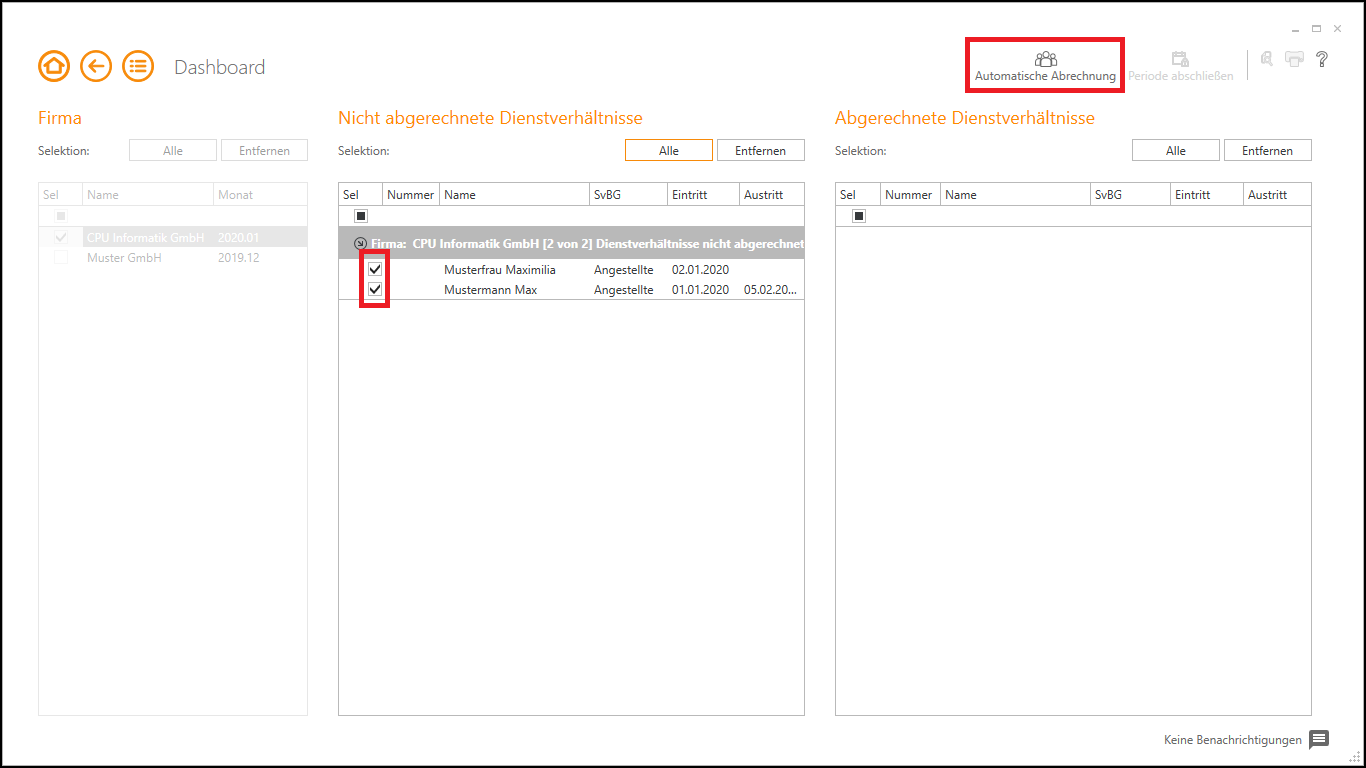Select CPU Informatik GmbH company name

point(145,238)
